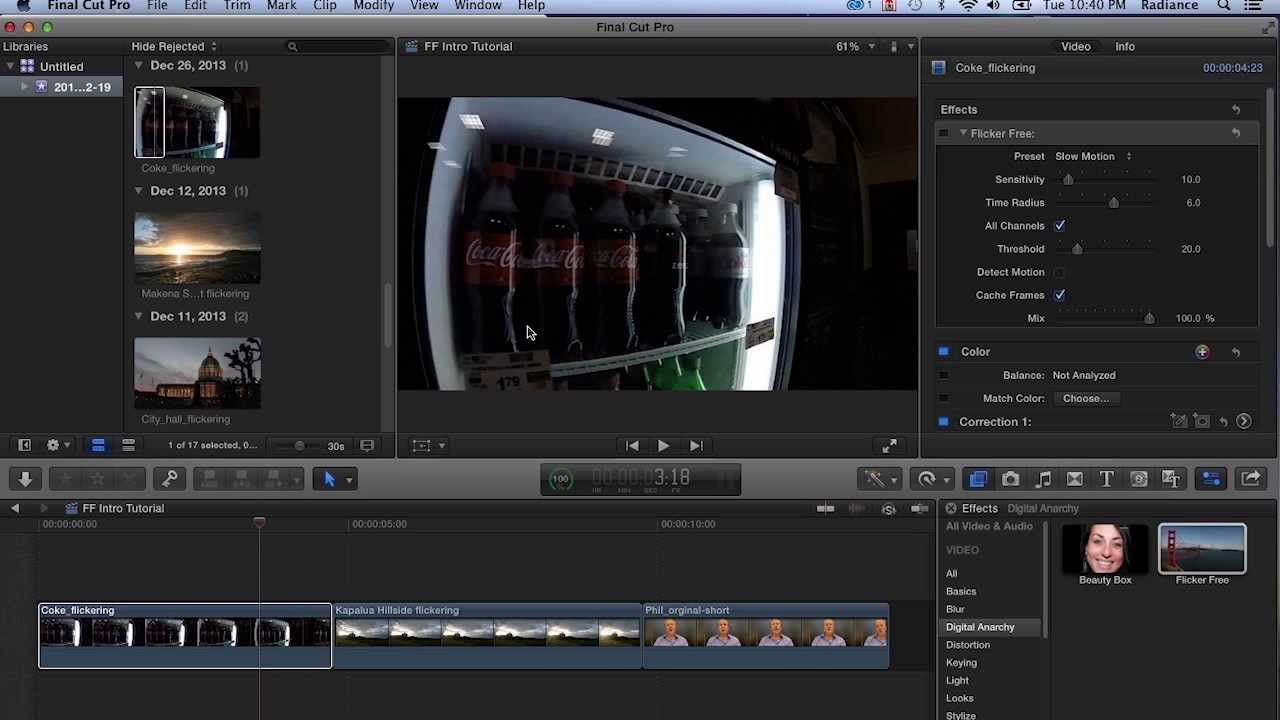Open the Preset Slow Motion dropdown
Screen dimensions: 1280x720
pyautogui.click(x=1093, y=156)
